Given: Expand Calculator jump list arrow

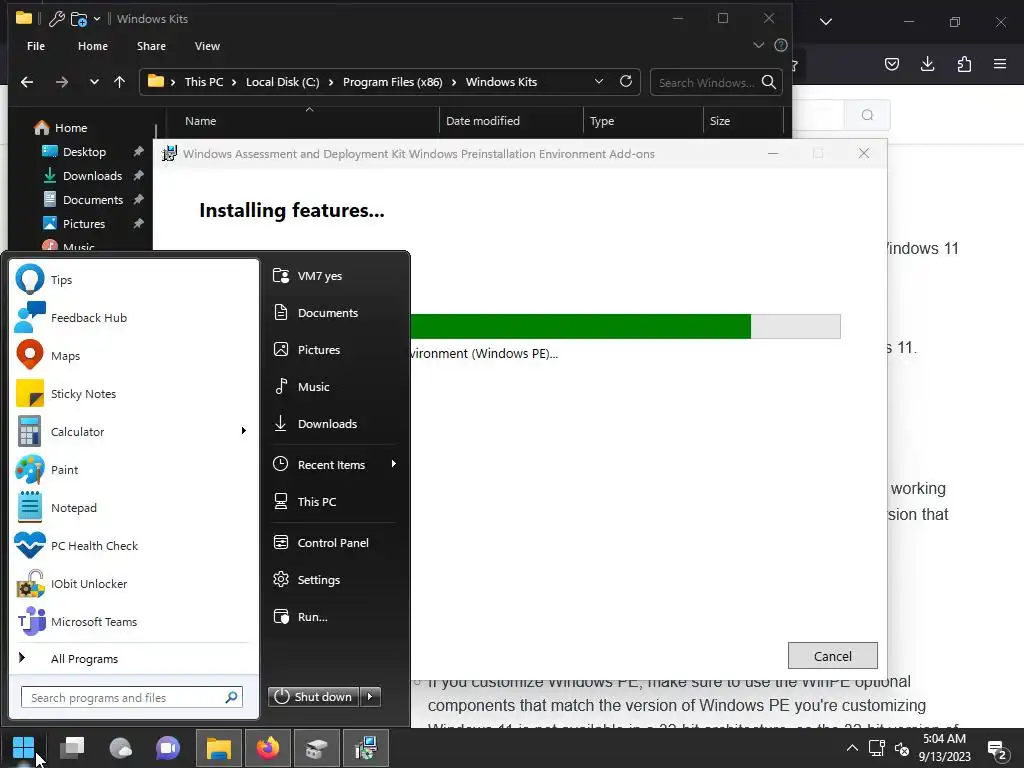Looking at the screenshot, I should [x=244, y=431].
